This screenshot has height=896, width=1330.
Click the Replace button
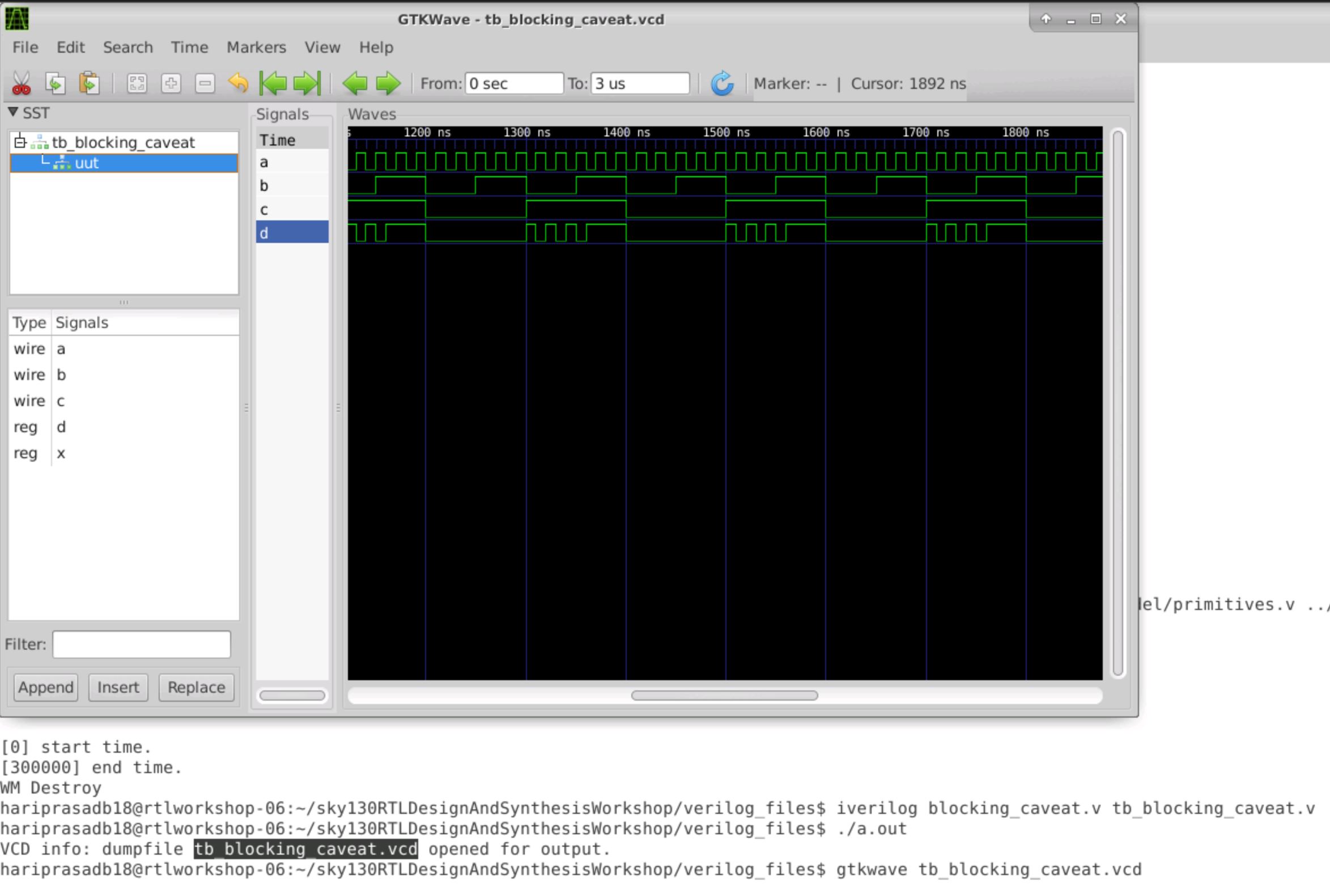196,688
